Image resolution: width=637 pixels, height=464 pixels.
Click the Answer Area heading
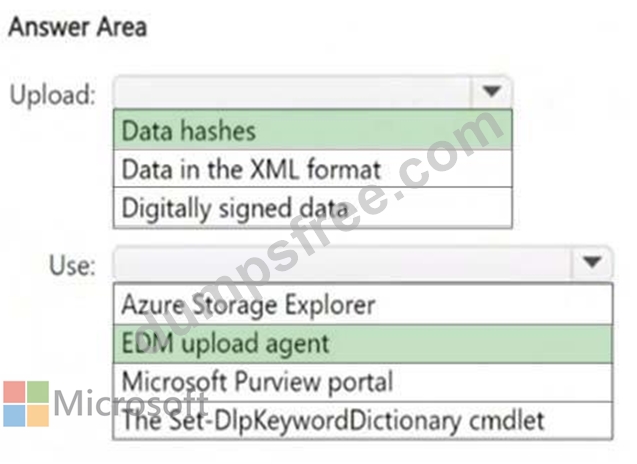[x=77, y=27]
